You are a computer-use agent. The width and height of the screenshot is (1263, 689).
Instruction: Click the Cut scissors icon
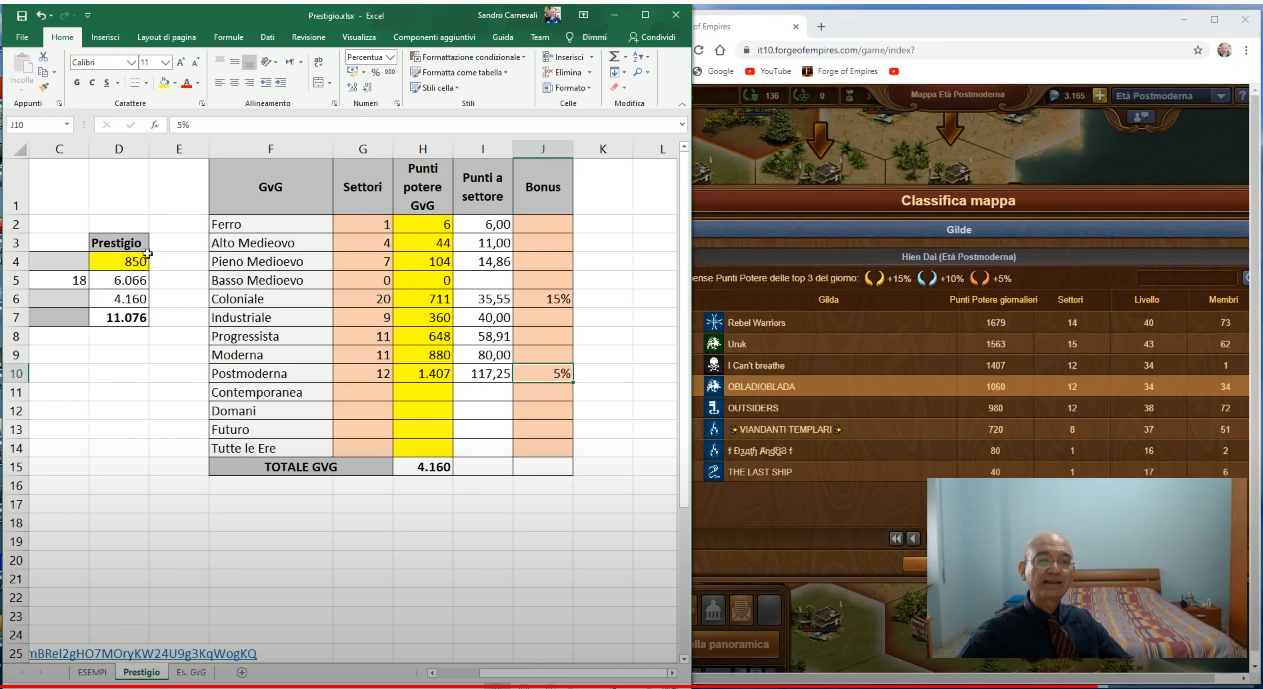tap(45, 59)
